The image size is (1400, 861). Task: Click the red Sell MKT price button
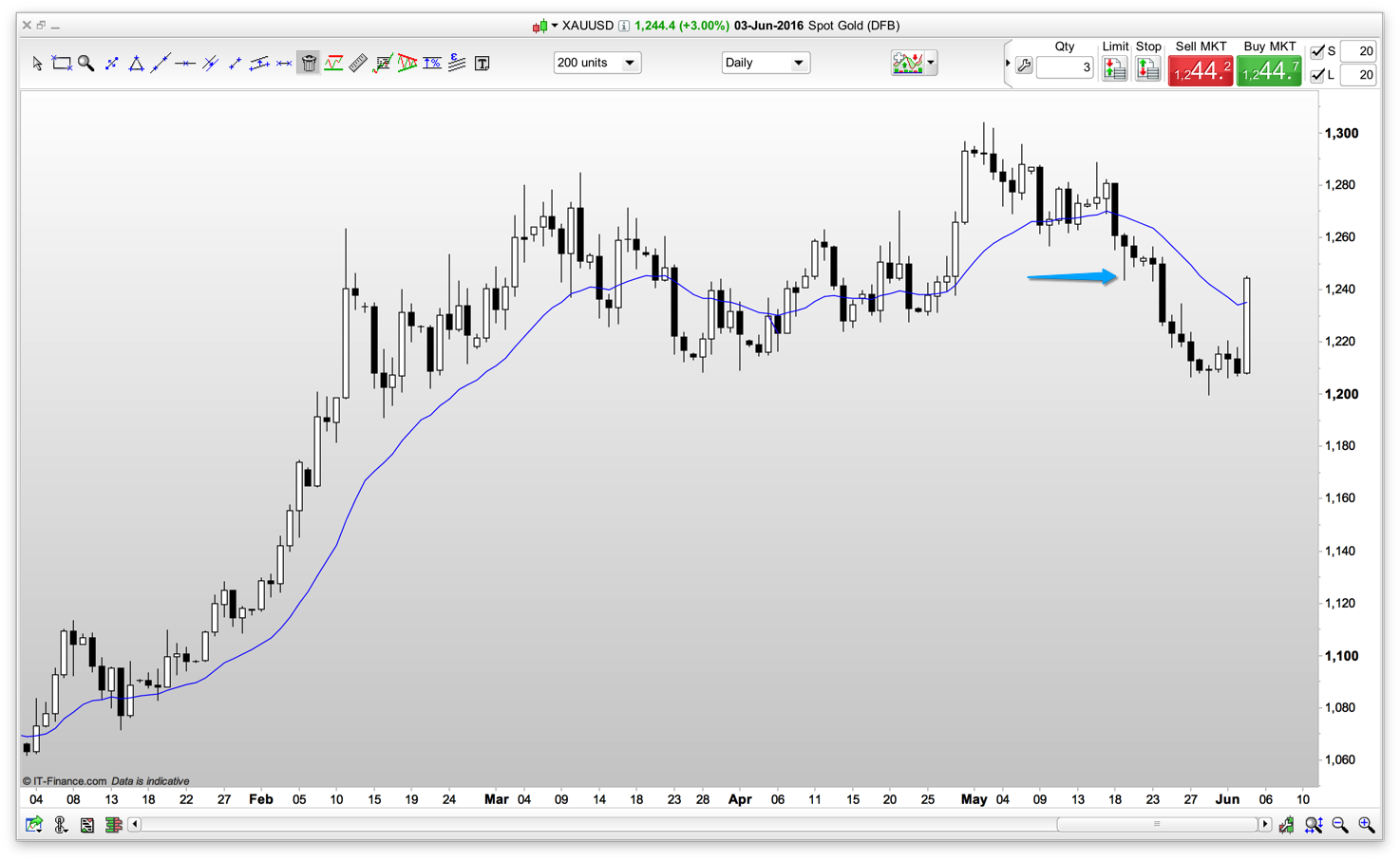coord(1201,71)
